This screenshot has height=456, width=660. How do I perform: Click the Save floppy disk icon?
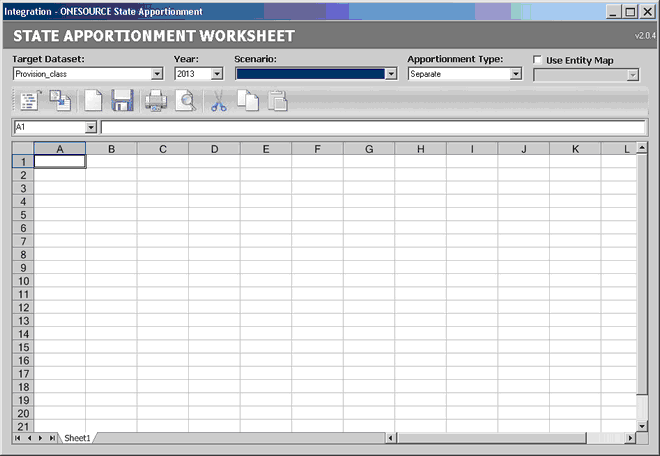[x=122, y=101]
